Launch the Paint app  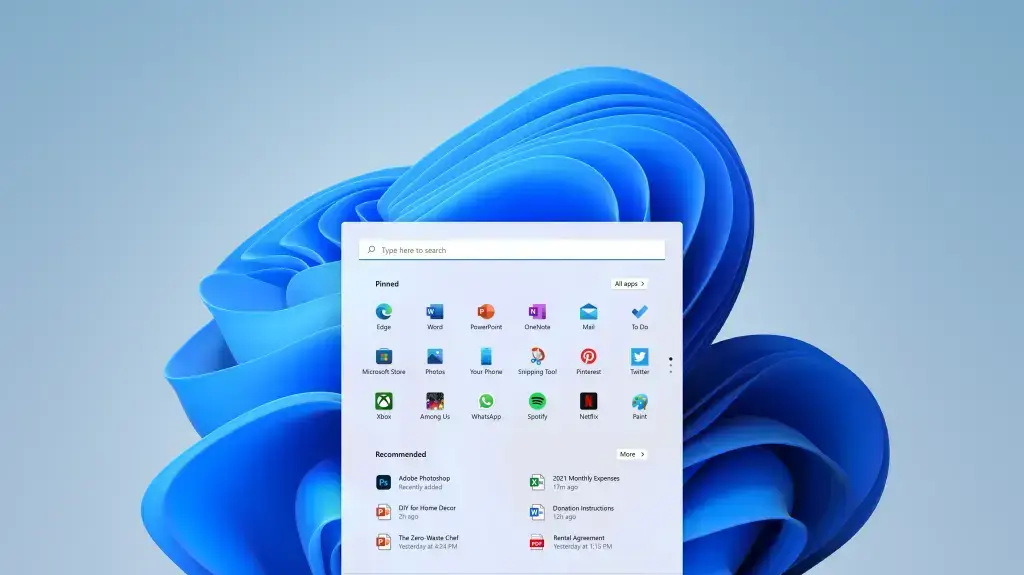click(x=639, y=406)
